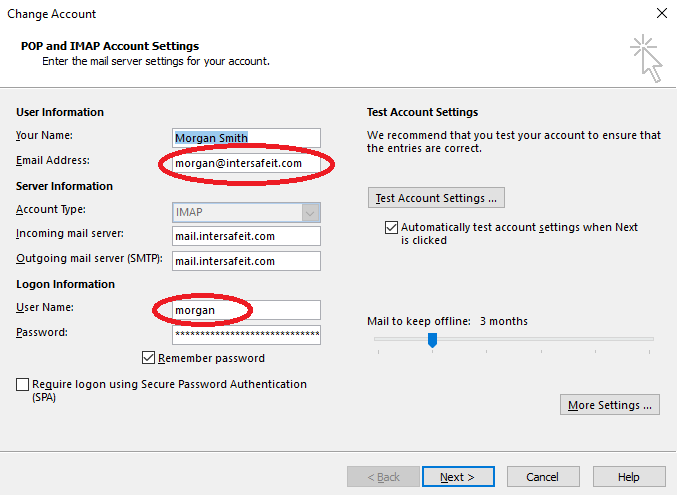The width and height of the screenshot is (677, 495).
Task: Toggle the Remember password checkbox
Action: click(x=148, y=358)
